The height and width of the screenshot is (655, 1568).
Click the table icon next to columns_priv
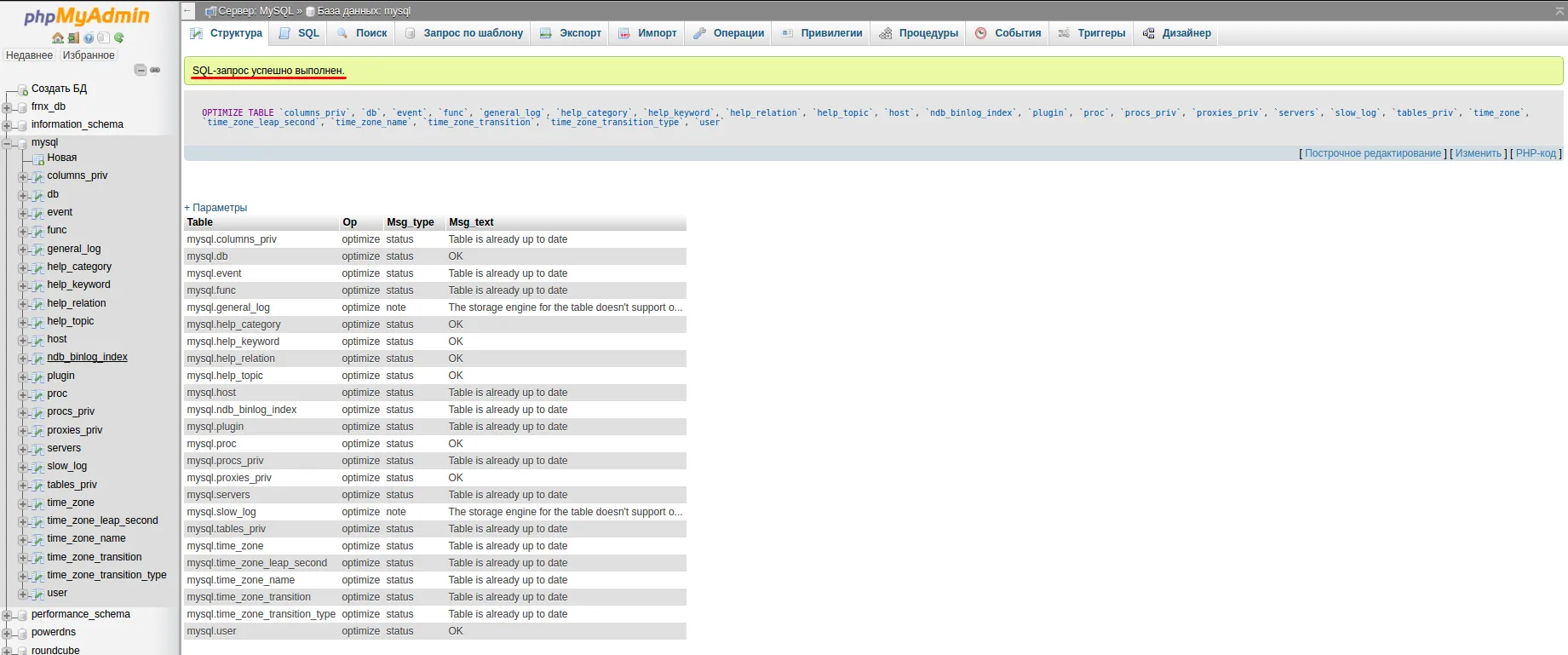click(x=37, y=176)
